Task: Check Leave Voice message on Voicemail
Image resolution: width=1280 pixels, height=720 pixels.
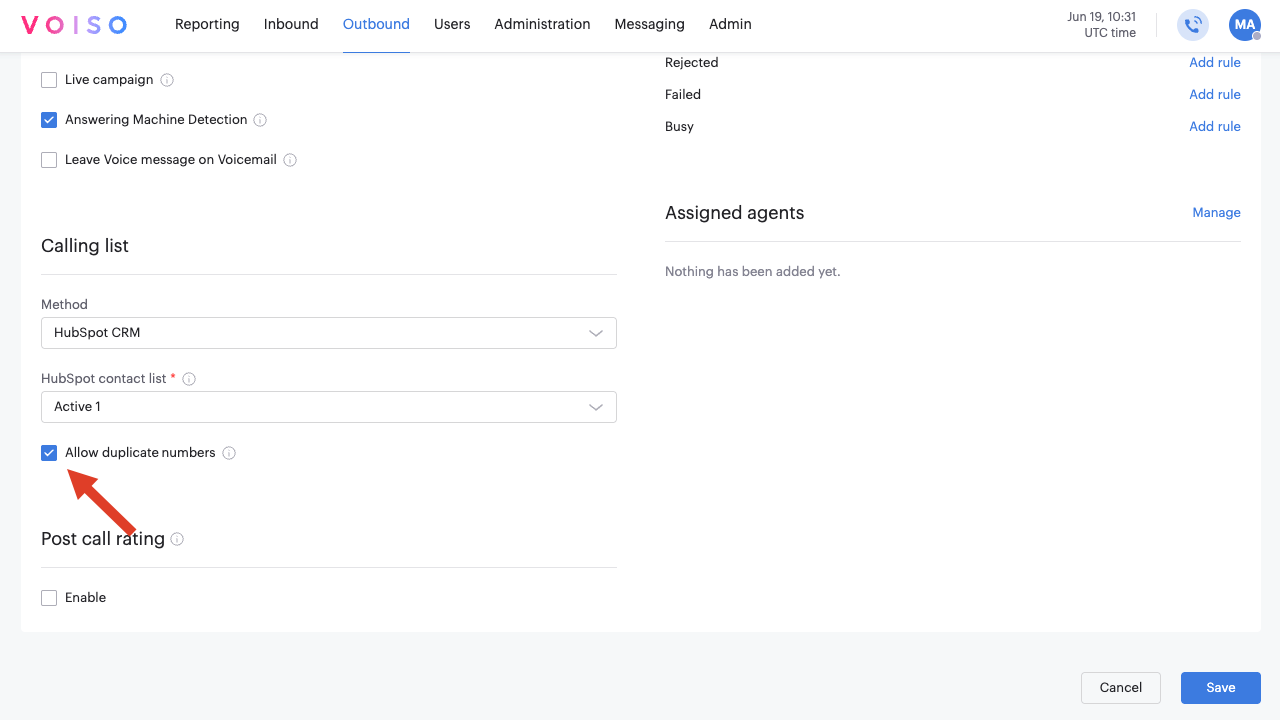Action: point(49,160)
